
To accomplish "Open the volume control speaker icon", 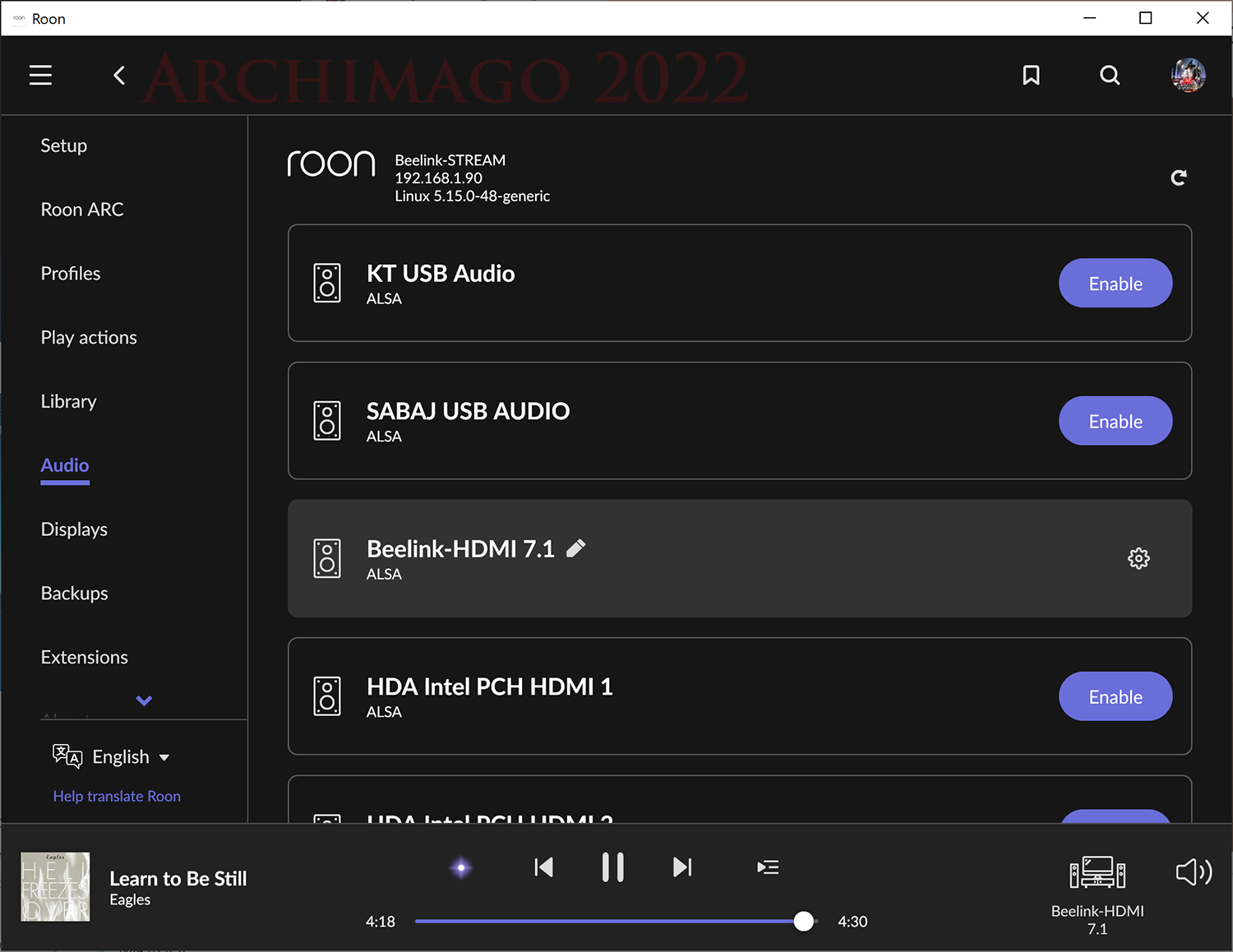I will click(1194, 871).
